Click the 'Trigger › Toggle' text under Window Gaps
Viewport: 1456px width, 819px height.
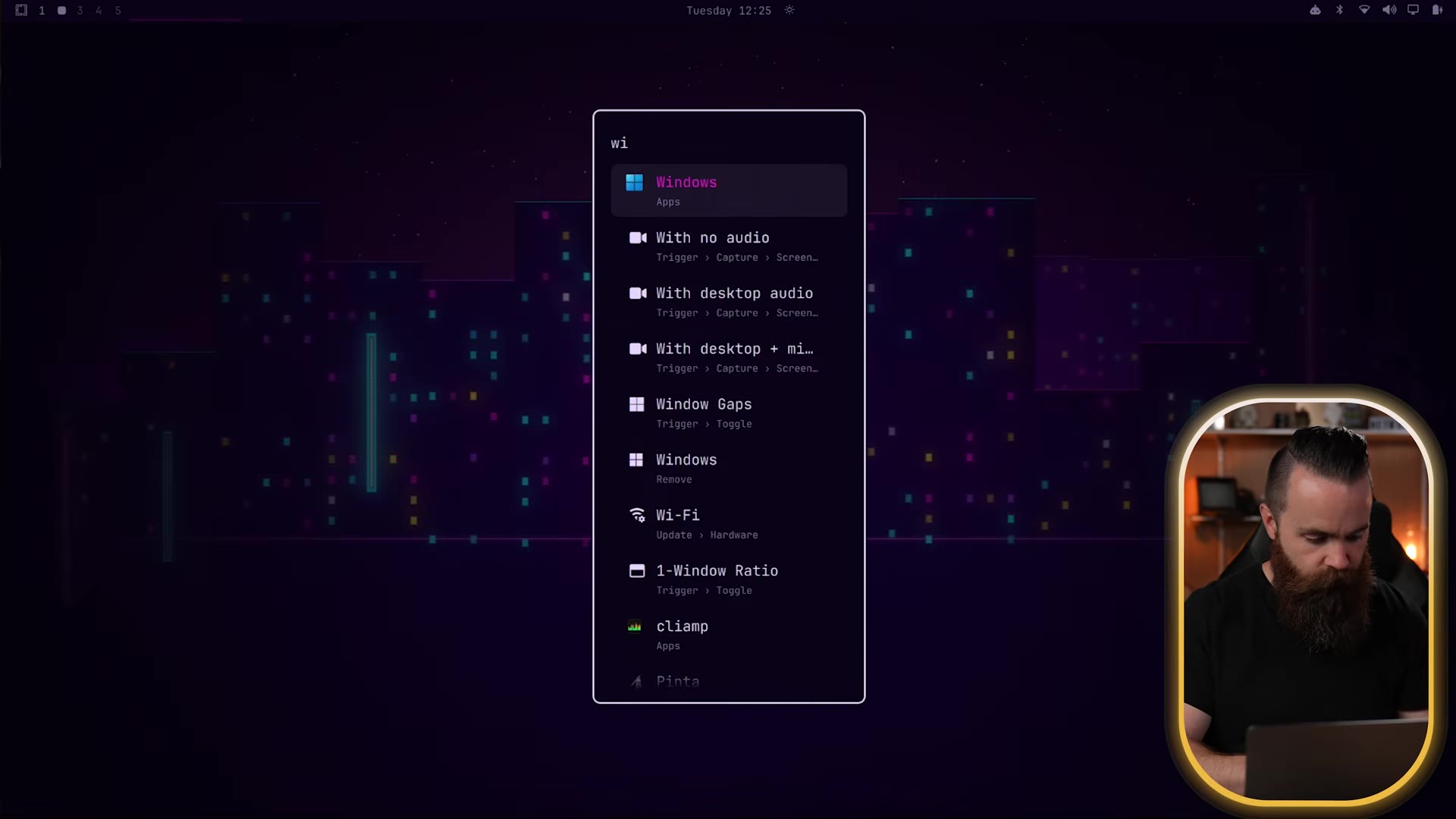pyautogui.click(x=704, y=424)
